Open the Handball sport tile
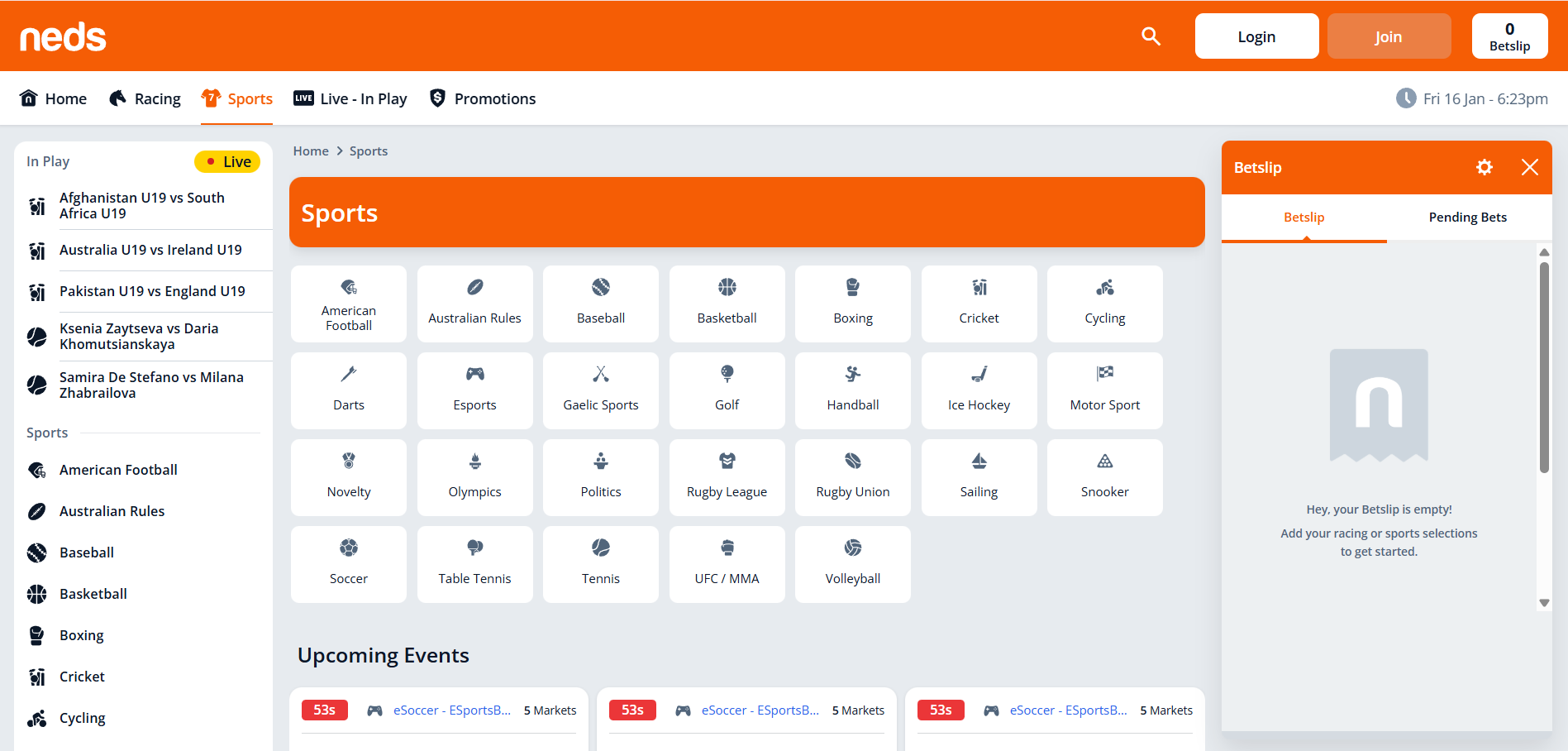The width and height of the screenshot is (1568, 751). click(x=853, y=390)
